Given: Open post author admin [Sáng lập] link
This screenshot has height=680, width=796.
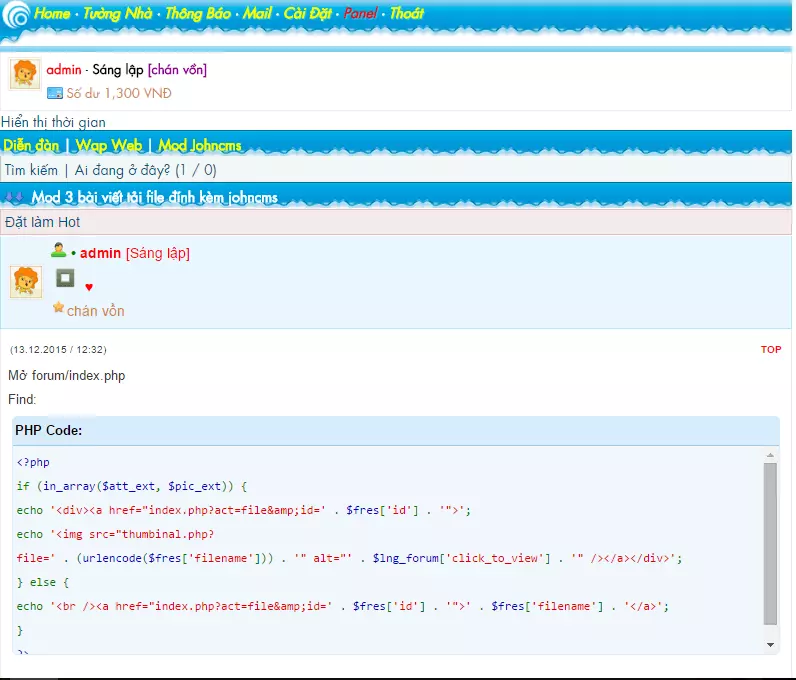Looking at the screenshot, I should pyautogui.click(x=135, y=253).
